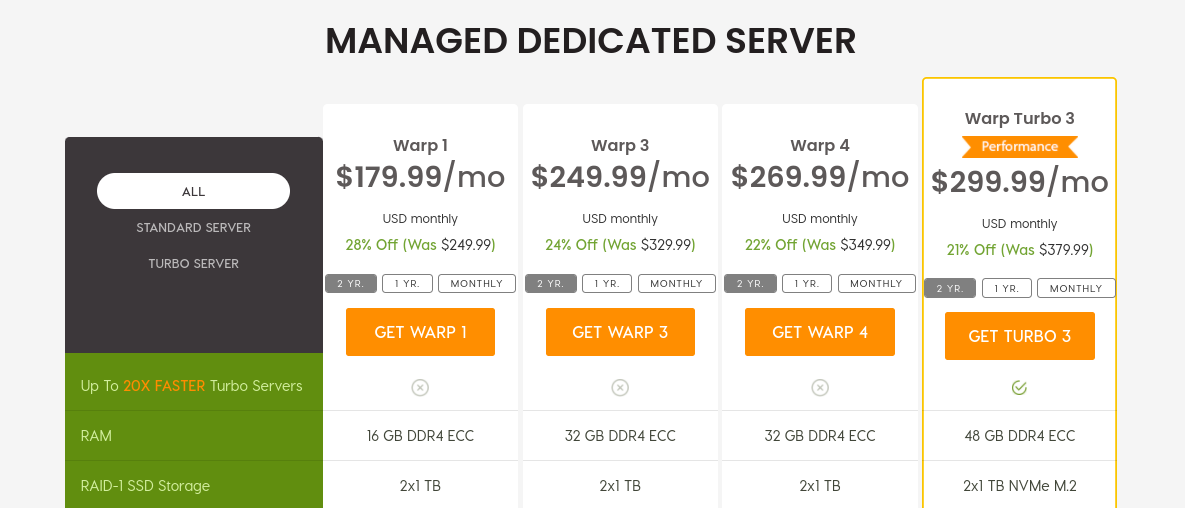Filter by TURBO SERVER
This screenshot has height=508, width=1185.
(x=193, y=264)
